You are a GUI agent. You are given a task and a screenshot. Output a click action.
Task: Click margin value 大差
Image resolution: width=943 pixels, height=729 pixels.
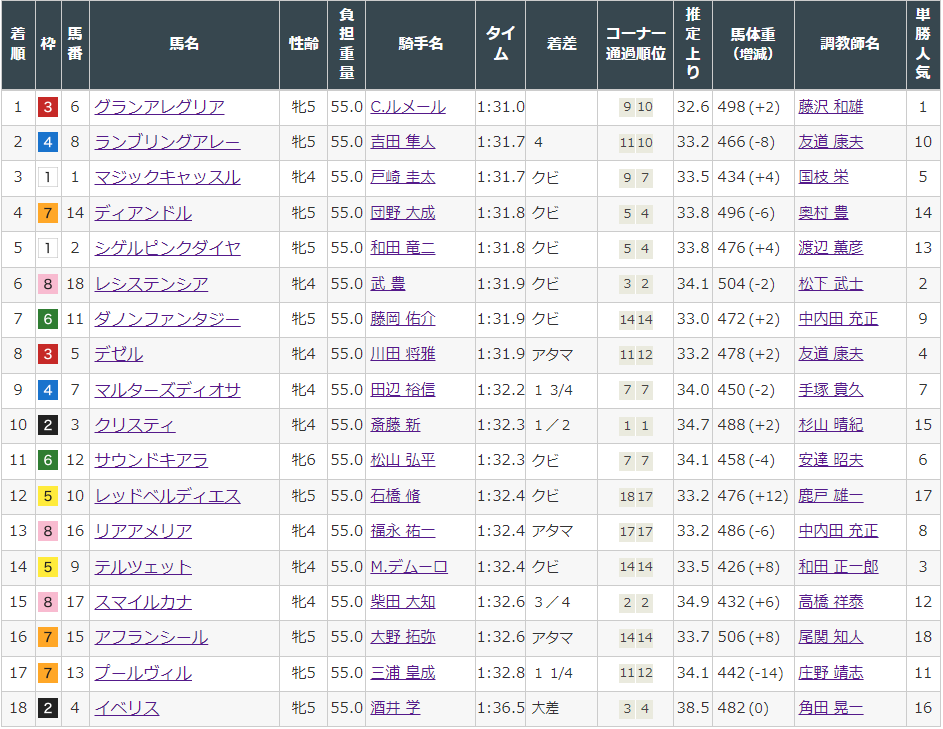pyautogui.click(x=545, y=708)
